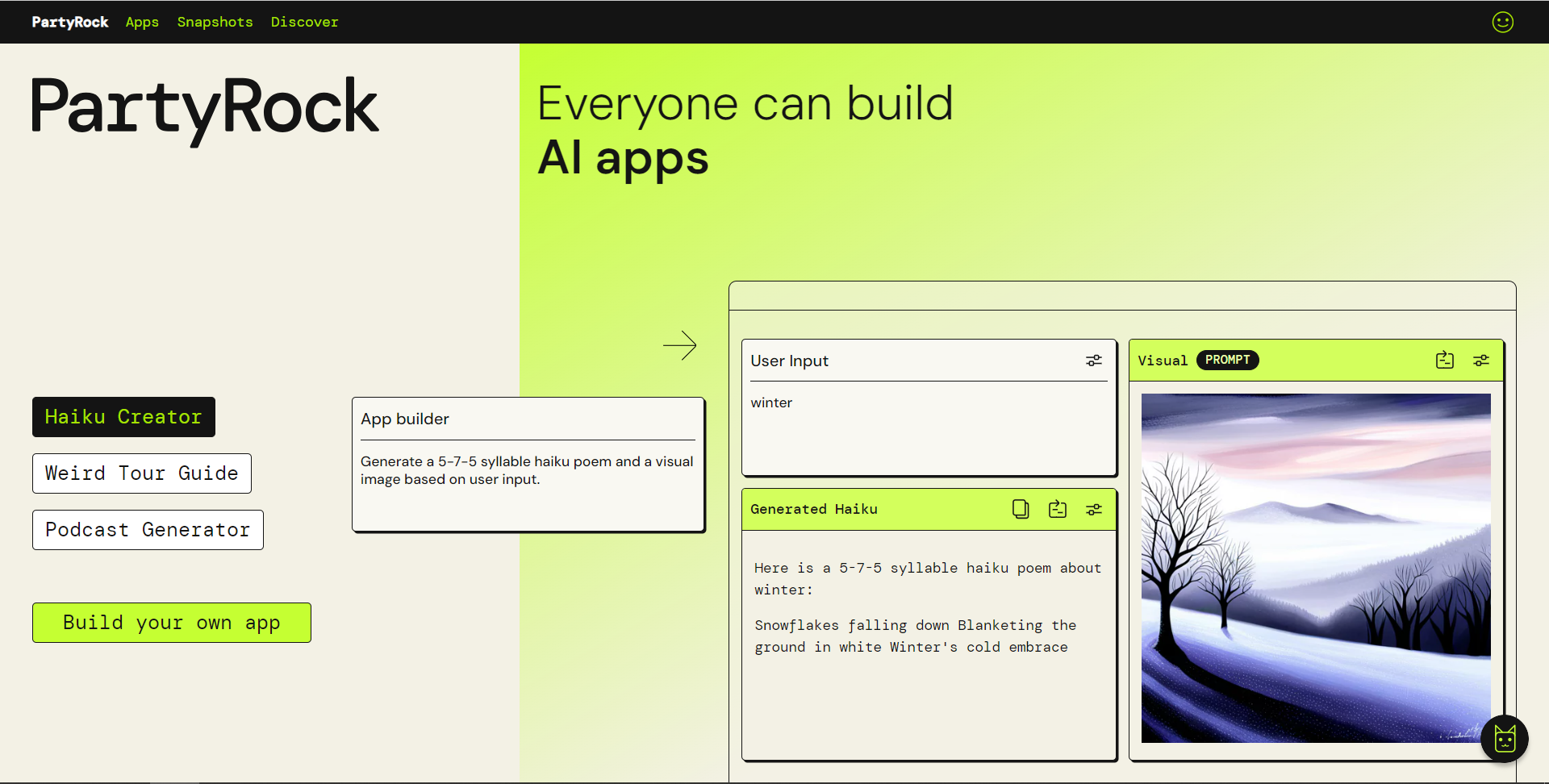
Task: Click the Build your own app button
Action: (171, 623)
